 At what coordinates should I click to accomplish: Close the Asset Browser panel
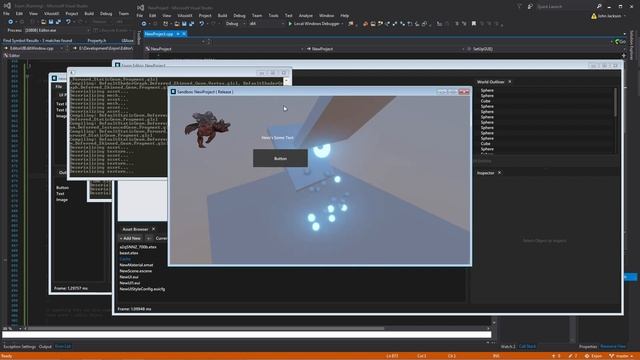click(x=153, y=229)
